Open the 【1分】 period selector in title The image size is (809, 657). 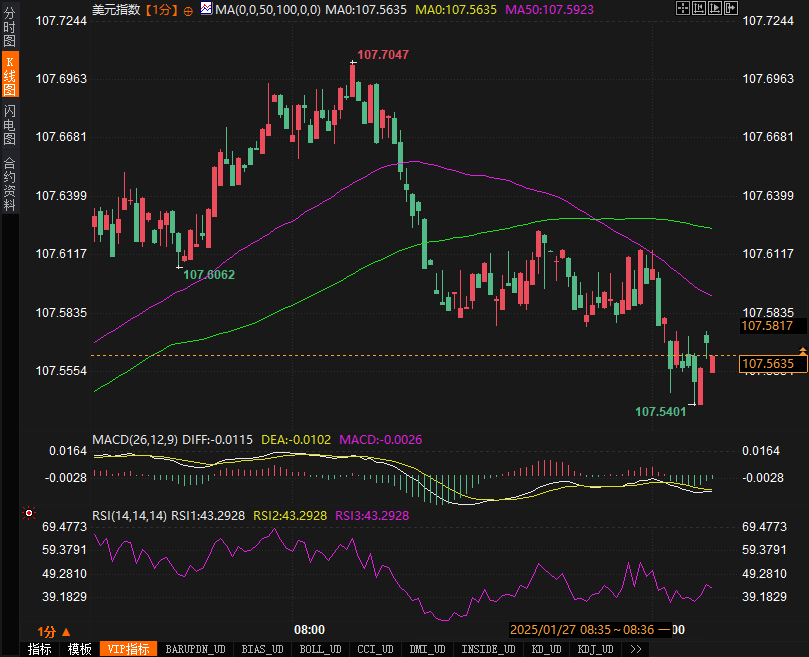(160, 9)
